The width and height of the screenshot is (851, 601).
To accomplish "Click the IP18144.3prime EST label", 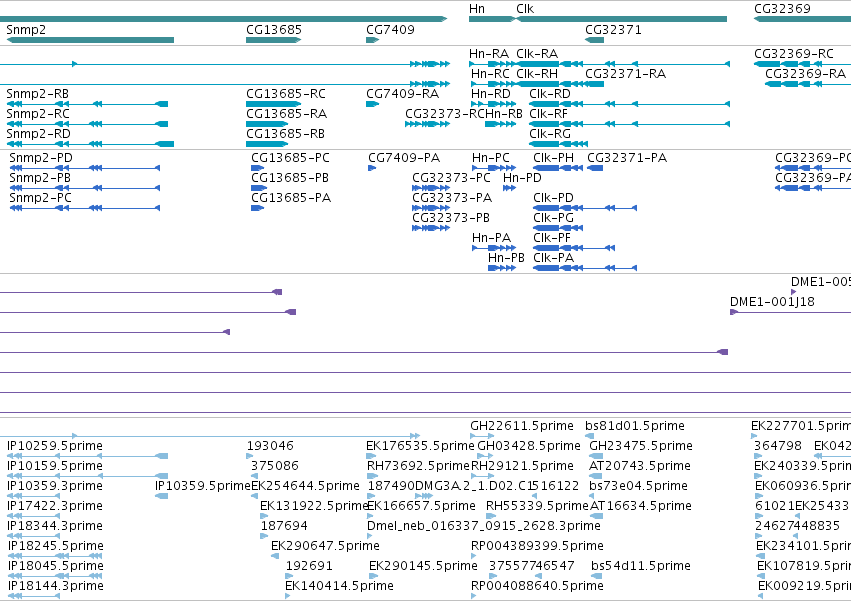I will [x=55, y=587].
